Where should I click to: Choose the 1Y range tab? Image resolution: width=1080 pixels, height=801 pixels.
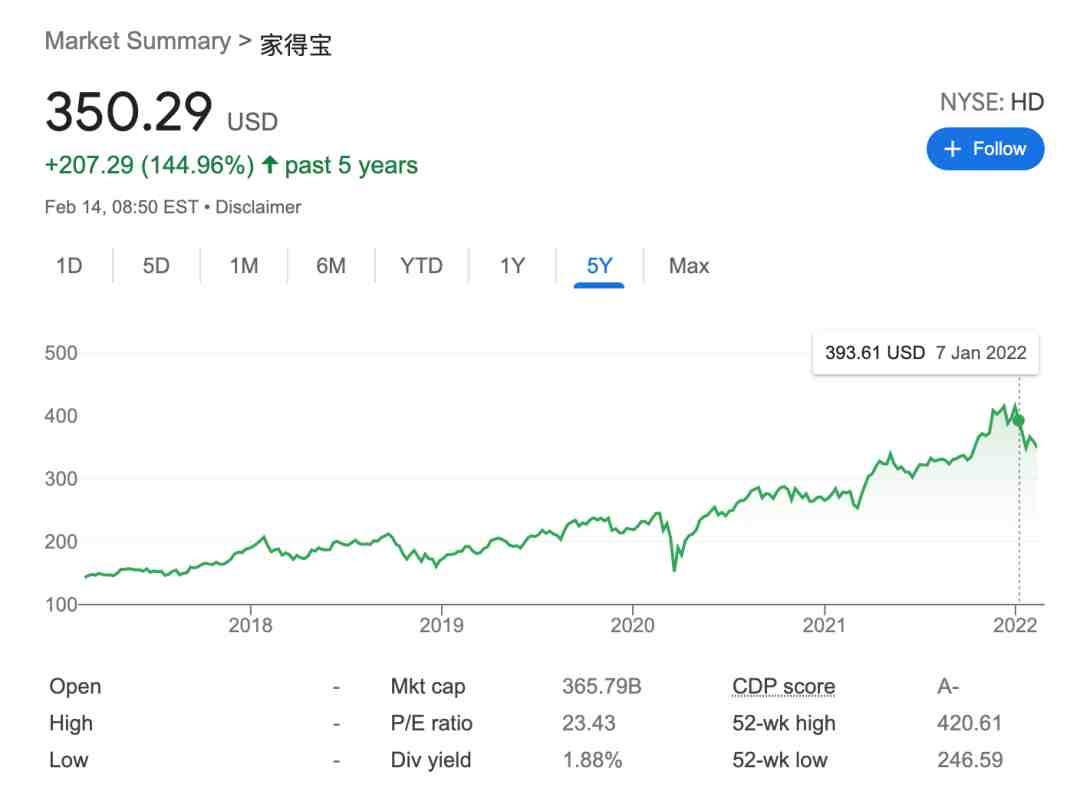(x=512, y=266)
